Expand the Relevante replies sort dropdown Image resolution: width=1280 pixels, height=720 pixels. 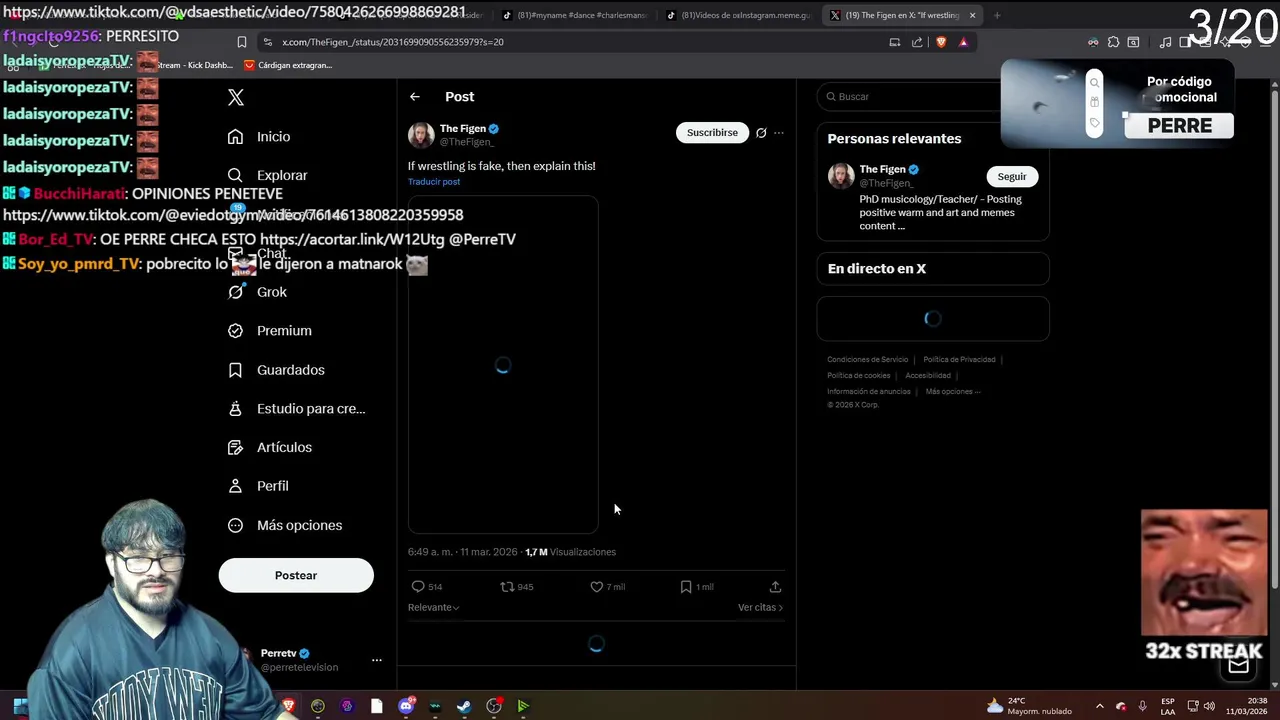point(434,608)
